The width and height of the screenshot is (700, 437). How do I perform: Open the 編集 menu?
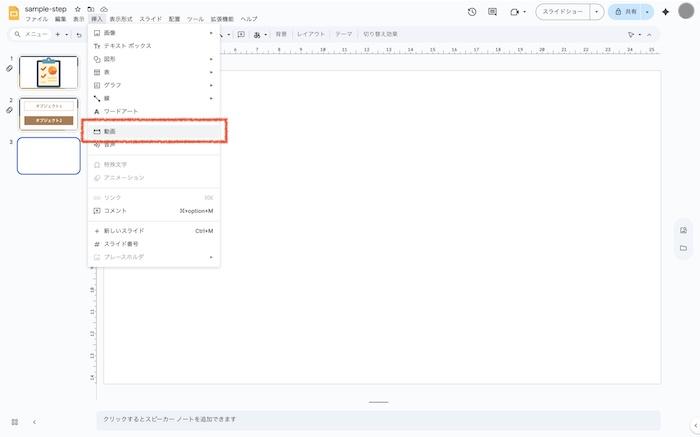point(61,19)
